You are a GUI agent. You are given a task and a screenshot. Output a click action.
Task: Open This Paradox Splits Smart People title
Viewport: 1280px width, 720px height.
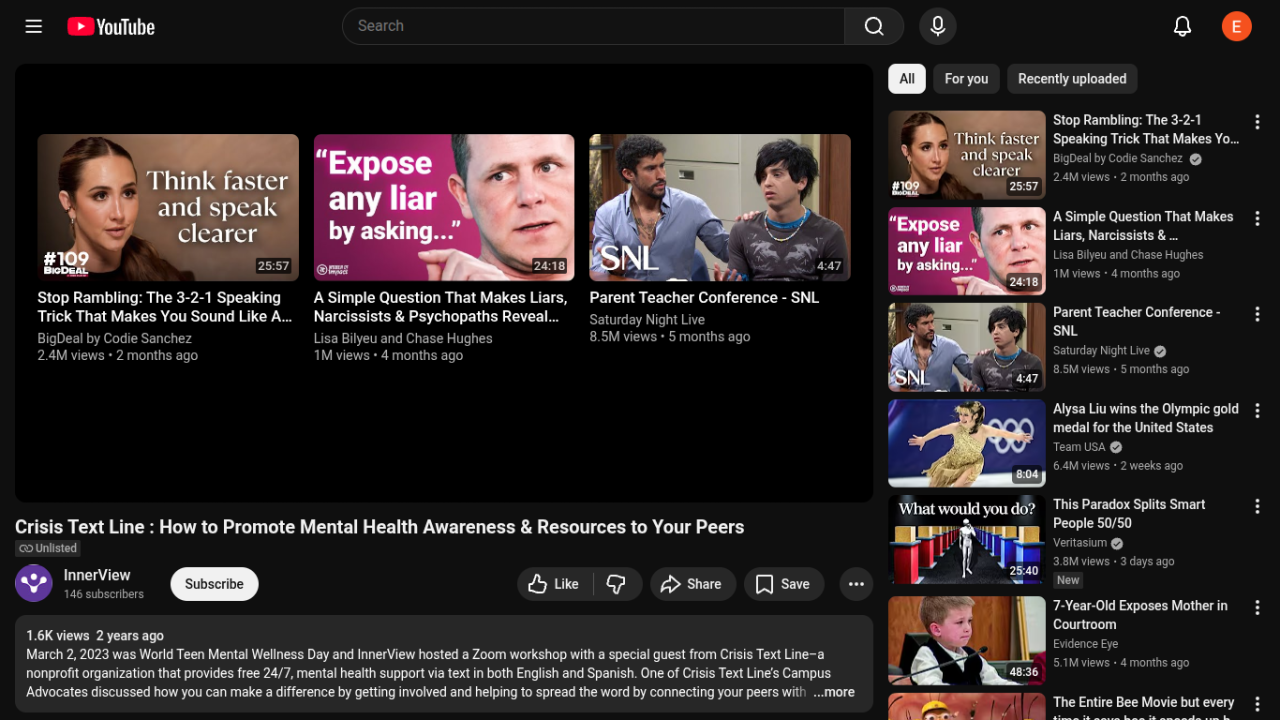coord(1129,514)
